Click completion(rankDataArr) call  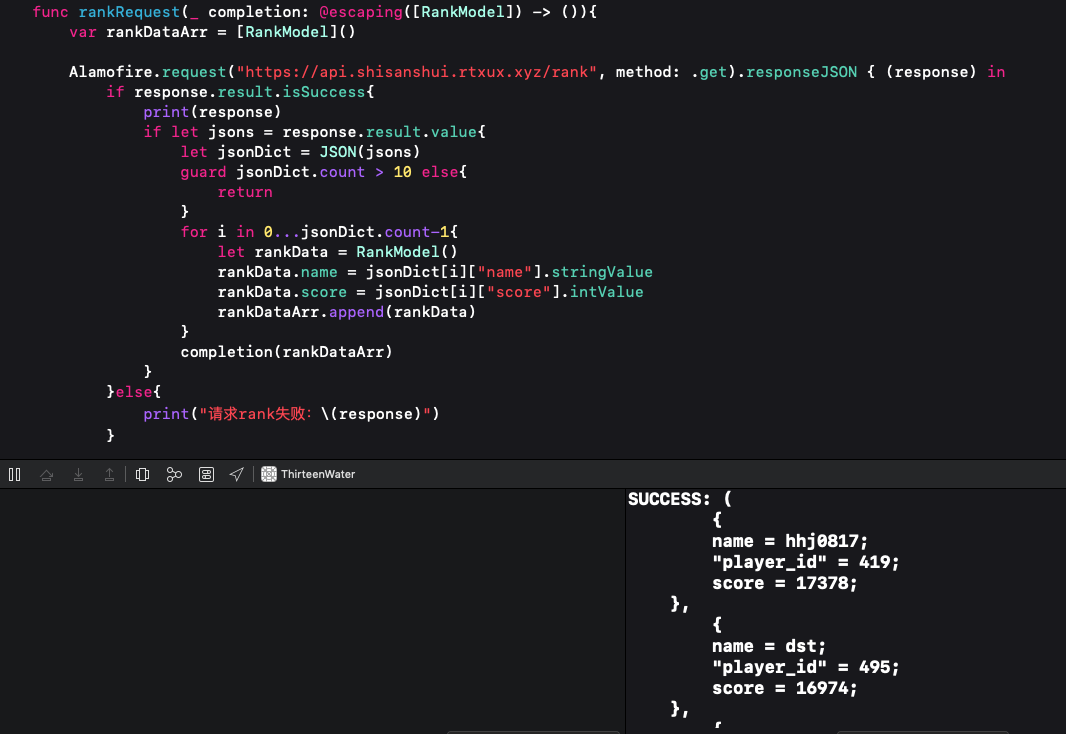(286, 351)
